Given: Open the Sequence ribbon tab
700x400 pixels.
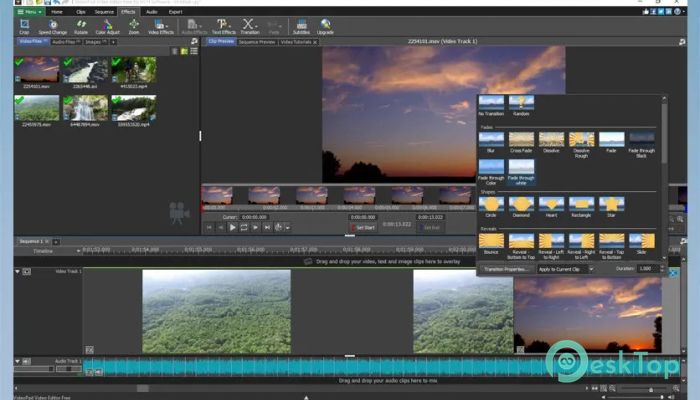Looking at the screenshot, I should tap(104, 12).
